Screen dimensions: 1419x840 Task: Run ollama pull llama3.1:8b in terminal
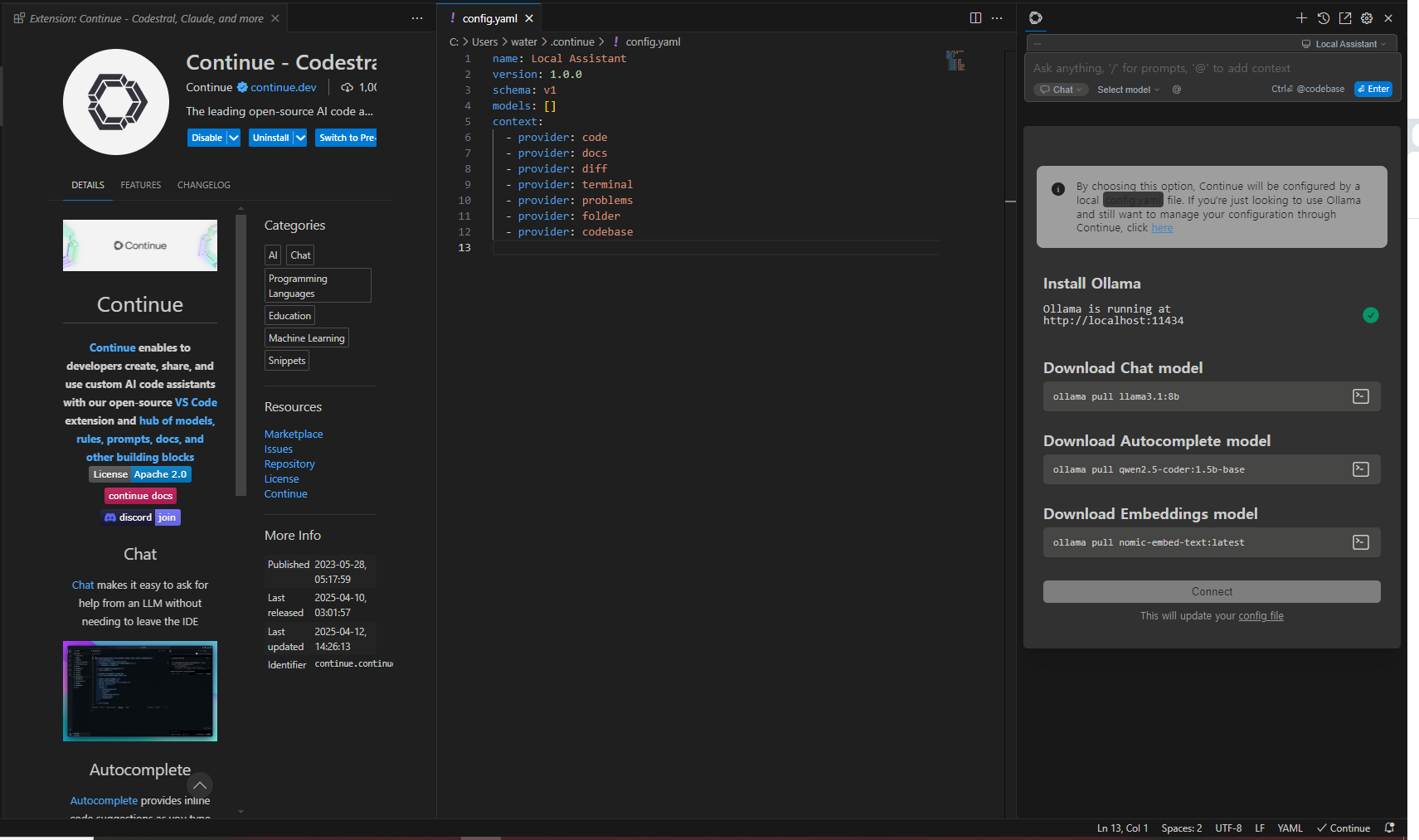click(x=1361, y=396)
